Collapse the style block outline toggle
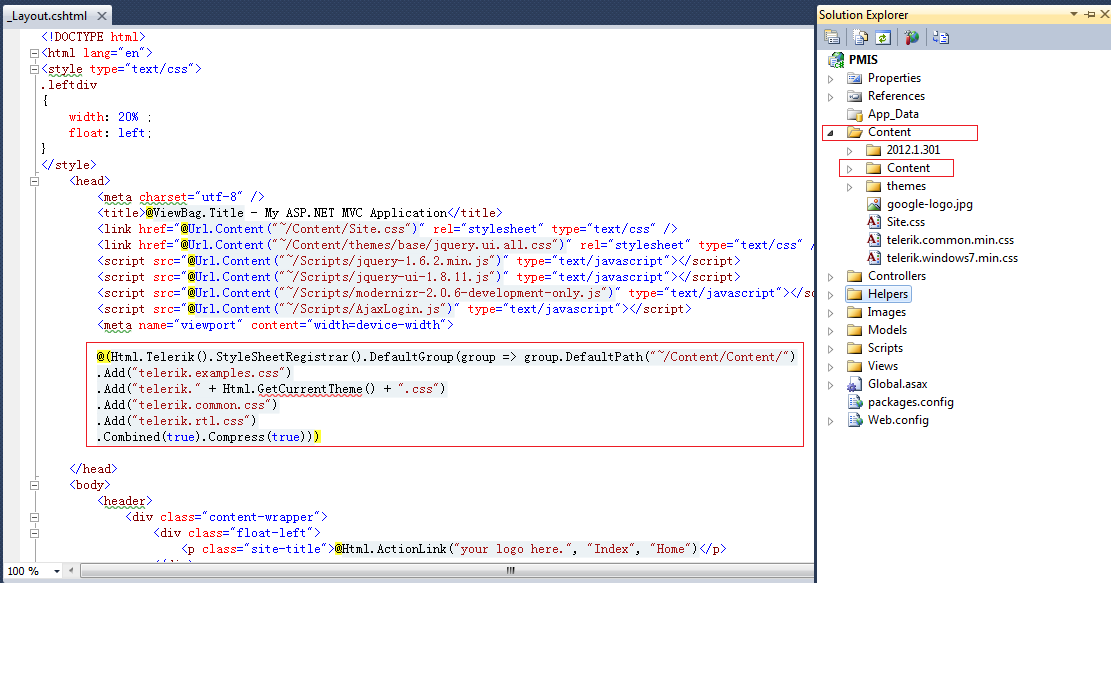Screen dimensions: 1111x683 click(34, 69)
